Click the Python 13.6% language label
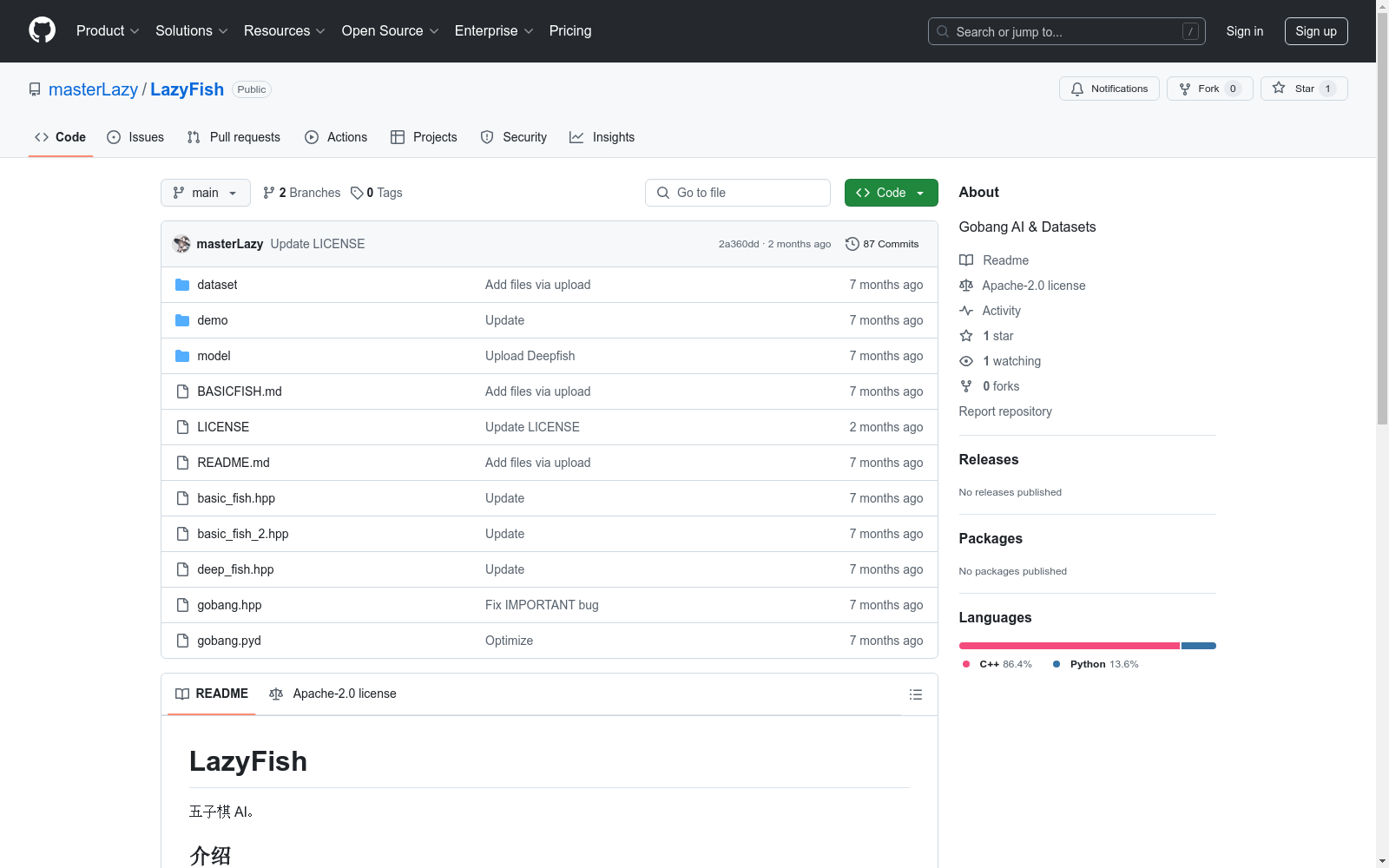Image resolution: width=1389 pixels, height=868 pixels. coord(1096,664)
